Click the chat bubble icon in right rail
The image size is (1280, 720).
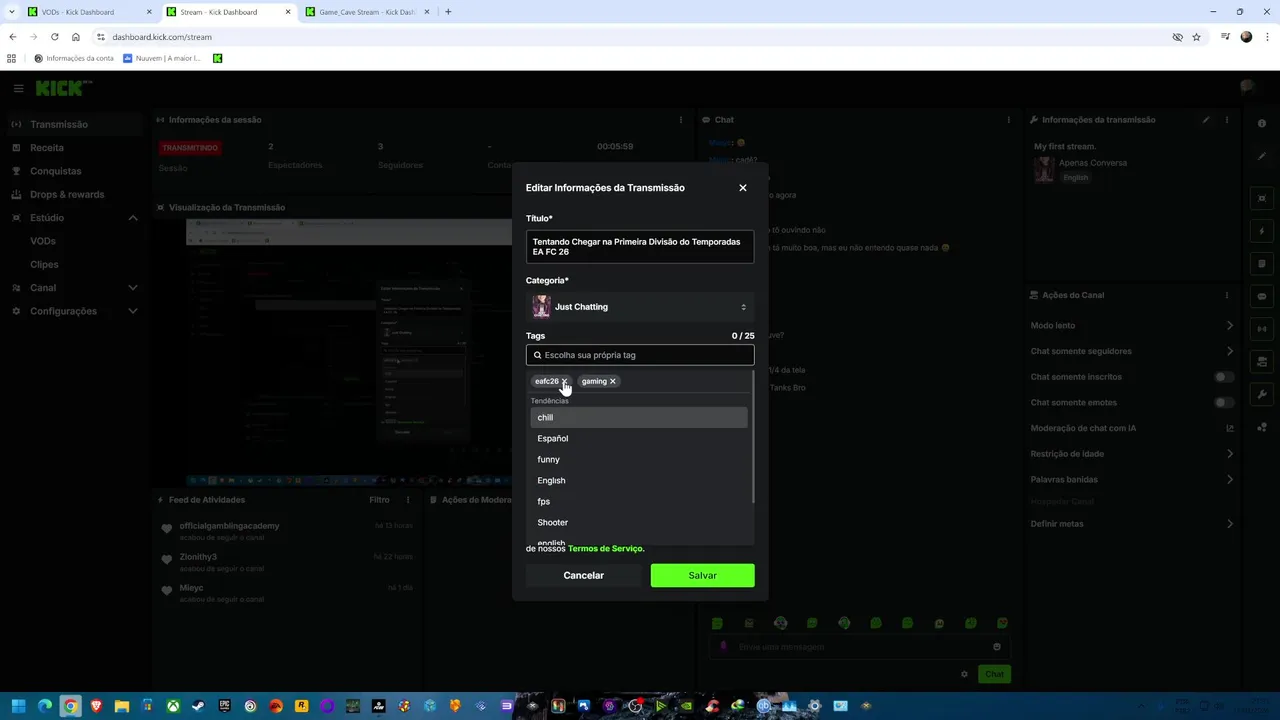[1262, 297]
